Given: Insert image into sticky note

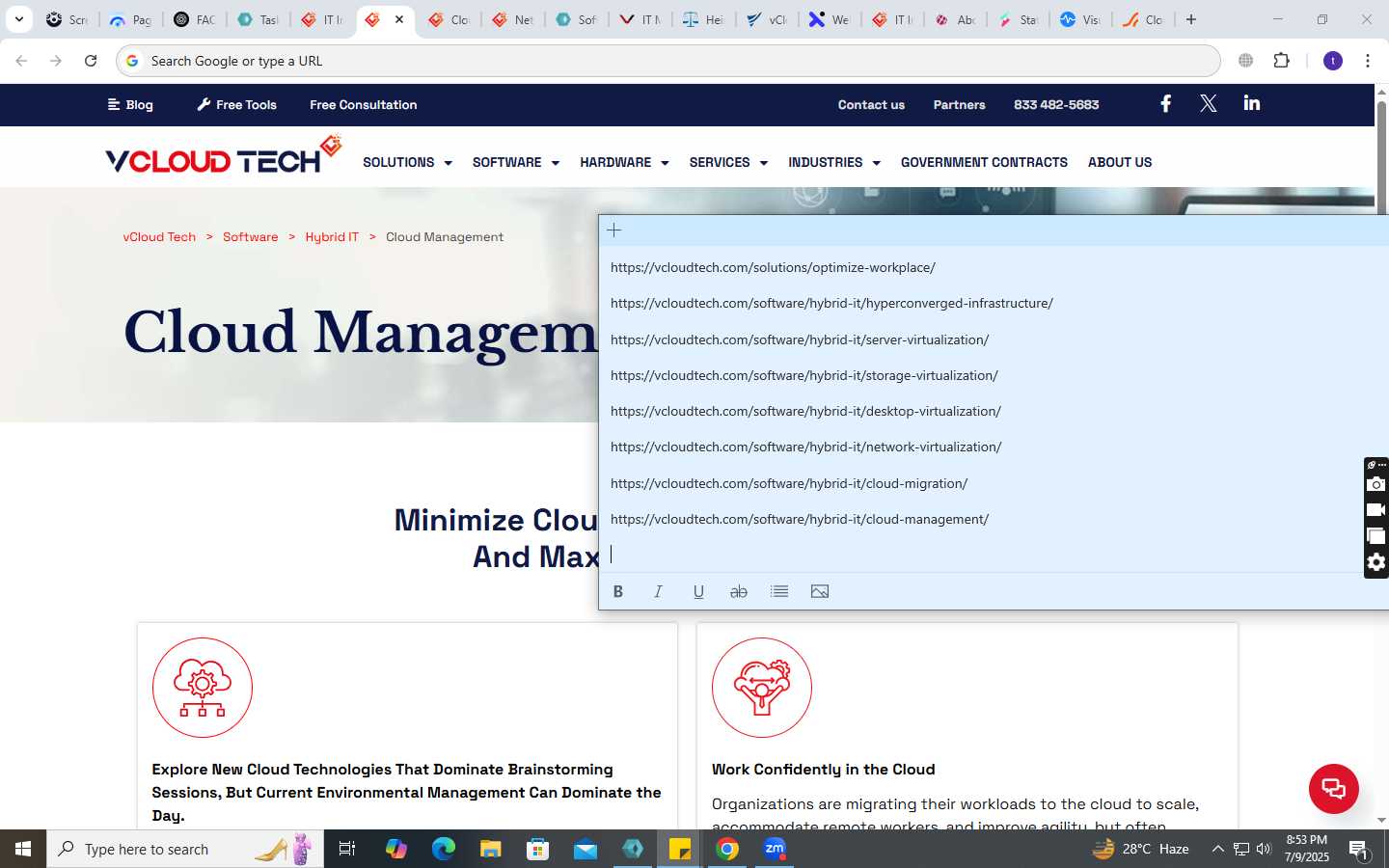Looking at the screenshot, I should coord(820,591).
